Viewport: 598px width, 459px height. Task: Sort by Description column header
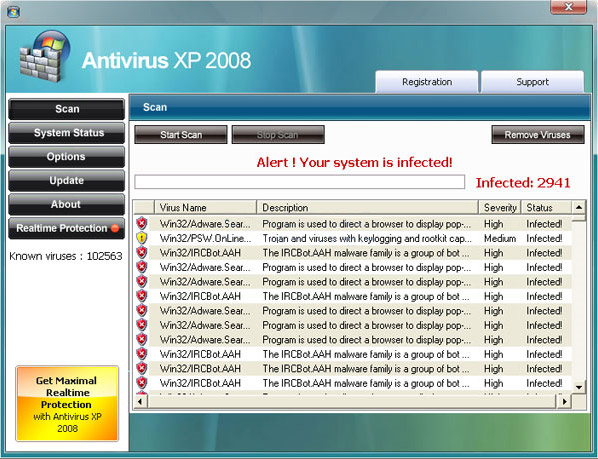(x=367, y=207)
